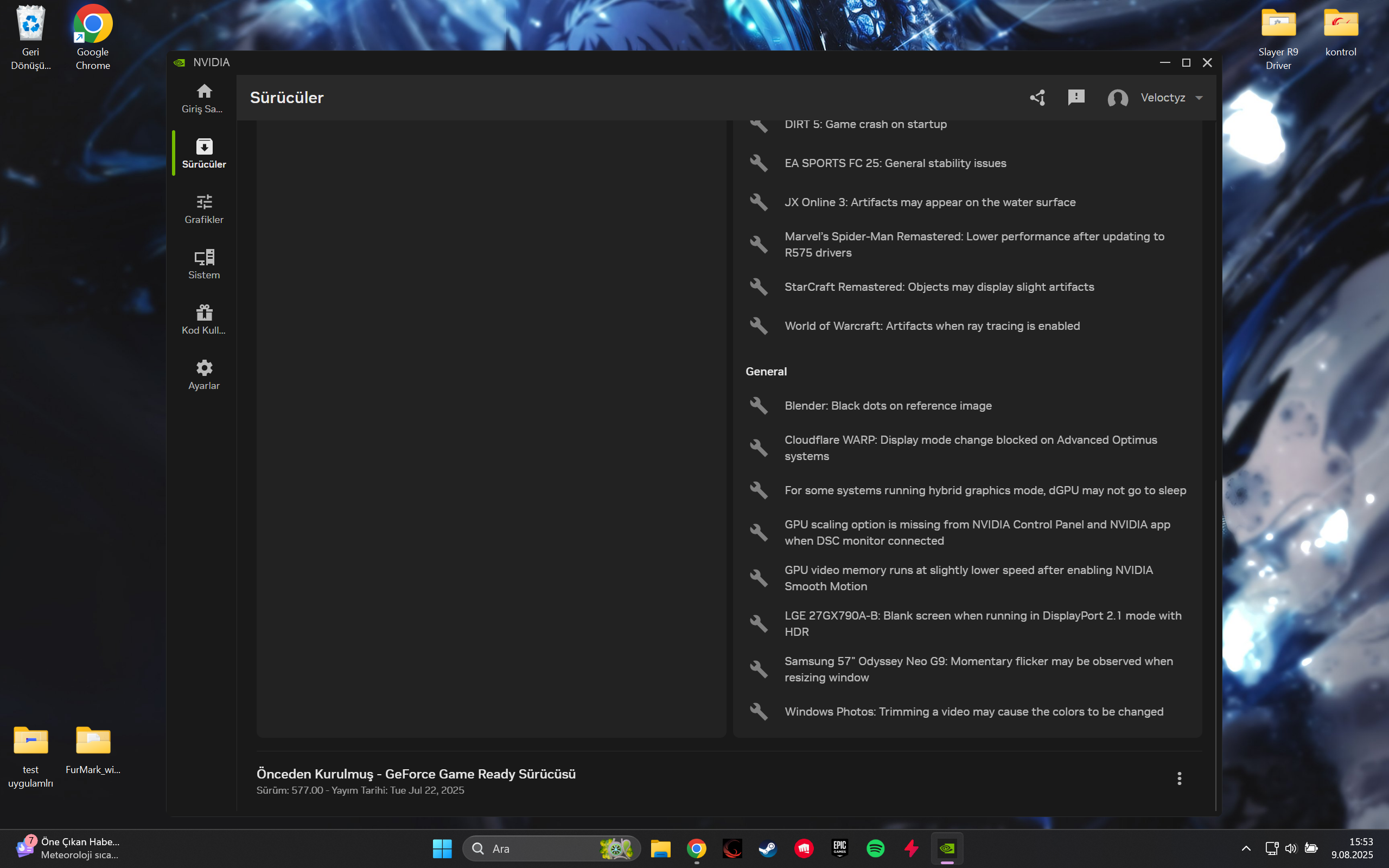The height and width of the screenshot is (868, 1389).
Task: Open the Giriş Sayfası home tab in NVIDIA sidebar
Action: (204, 99)
